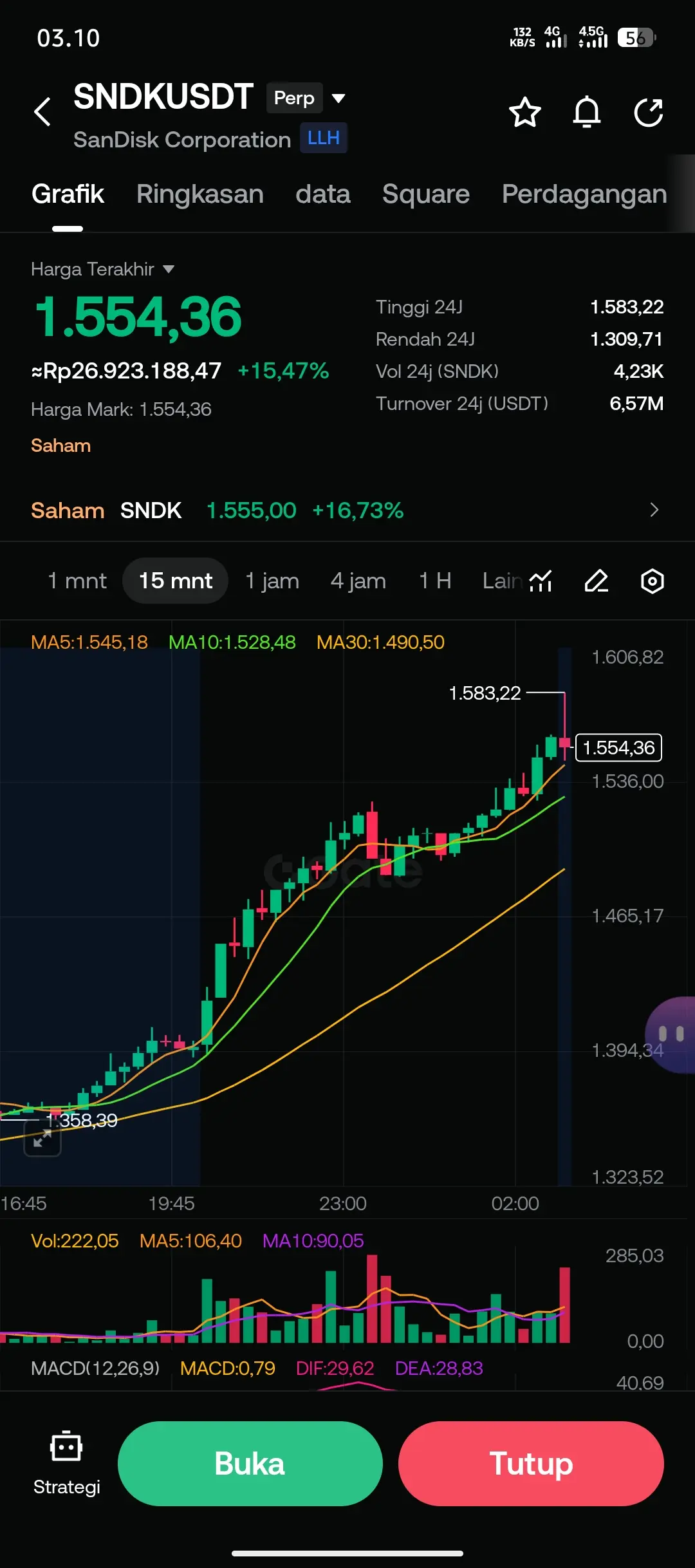Image resolution: width=695 pixels, height=1568 pixels.
Task: Switch to the Grafik tab
Action: 68,194
